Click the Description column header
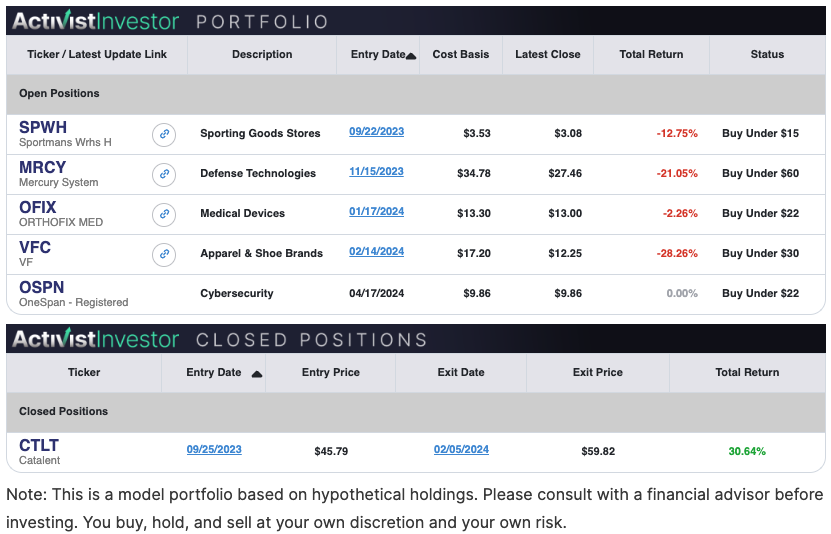The height and width of the screenshot is (534, 831). pyautogui.click(x=262, y=54)
